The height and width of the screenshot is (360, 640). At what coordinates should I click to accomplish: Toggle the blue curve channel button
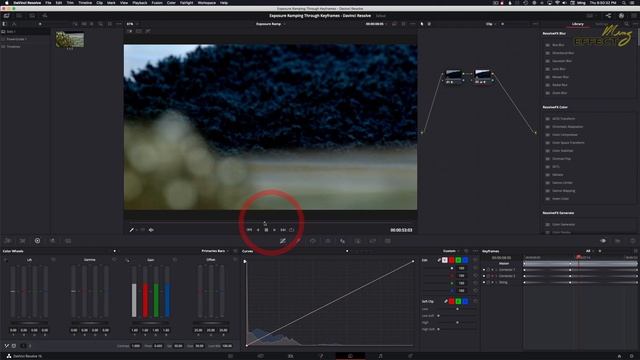465,260
